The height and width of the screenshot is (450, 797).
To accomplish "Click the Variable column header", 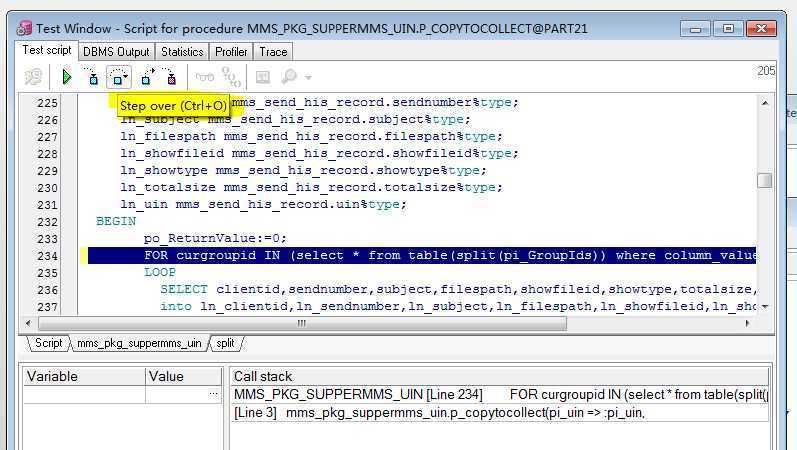I will (x=84, y=376).
